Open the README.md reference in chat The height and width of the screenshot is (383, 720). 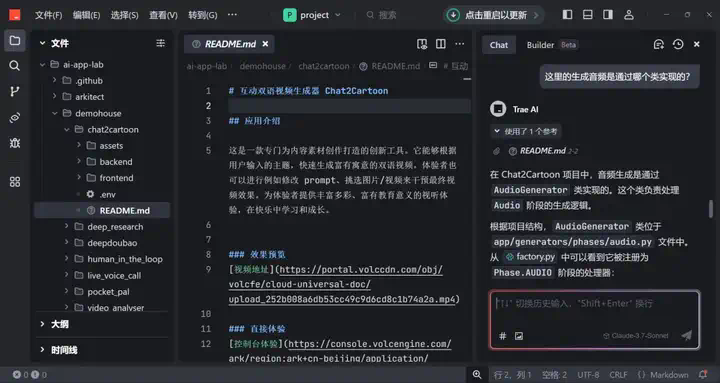tap(543, 151)
